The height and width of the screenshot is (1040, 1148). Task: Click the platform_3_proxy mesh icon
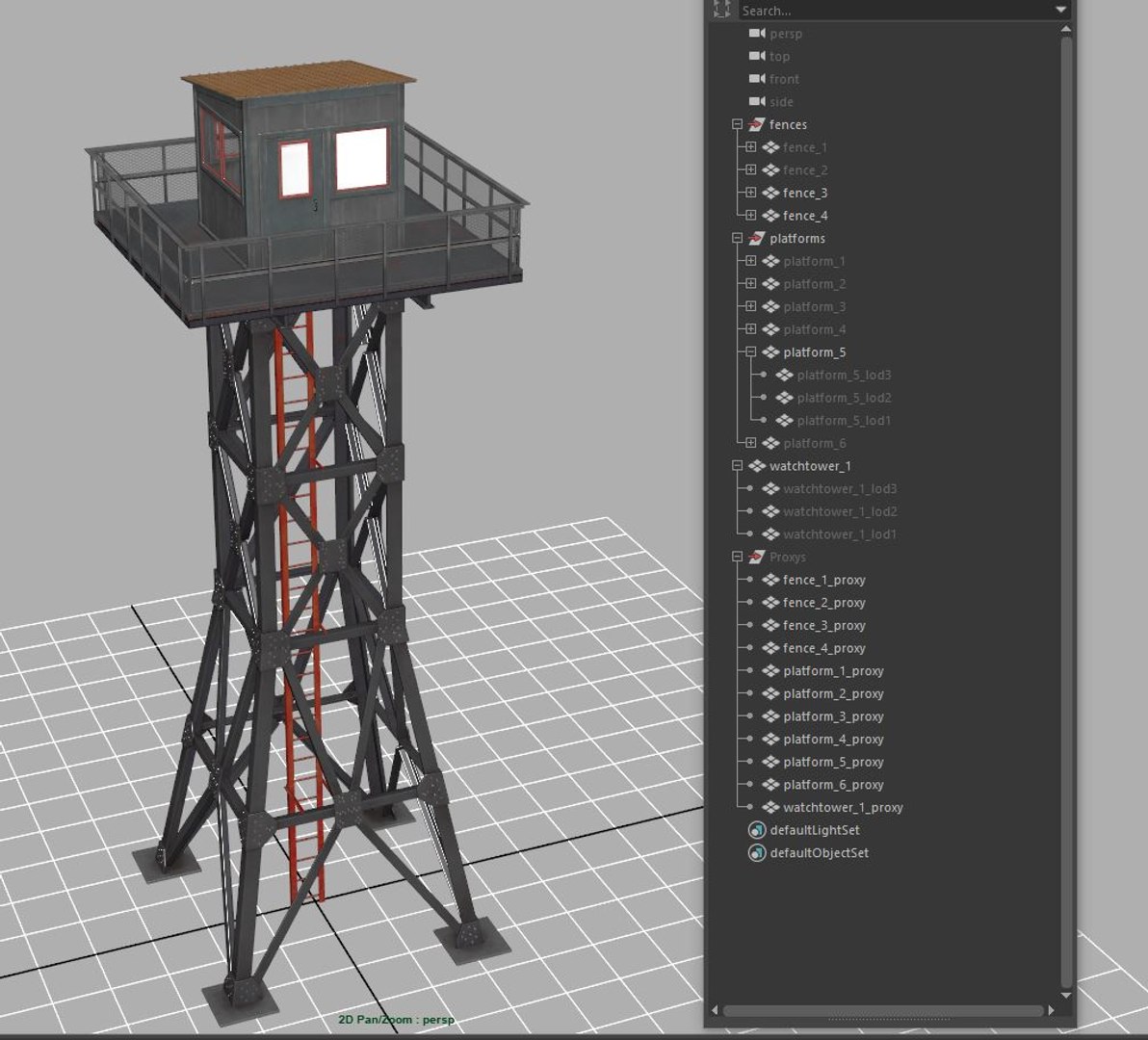pos(770,715)
